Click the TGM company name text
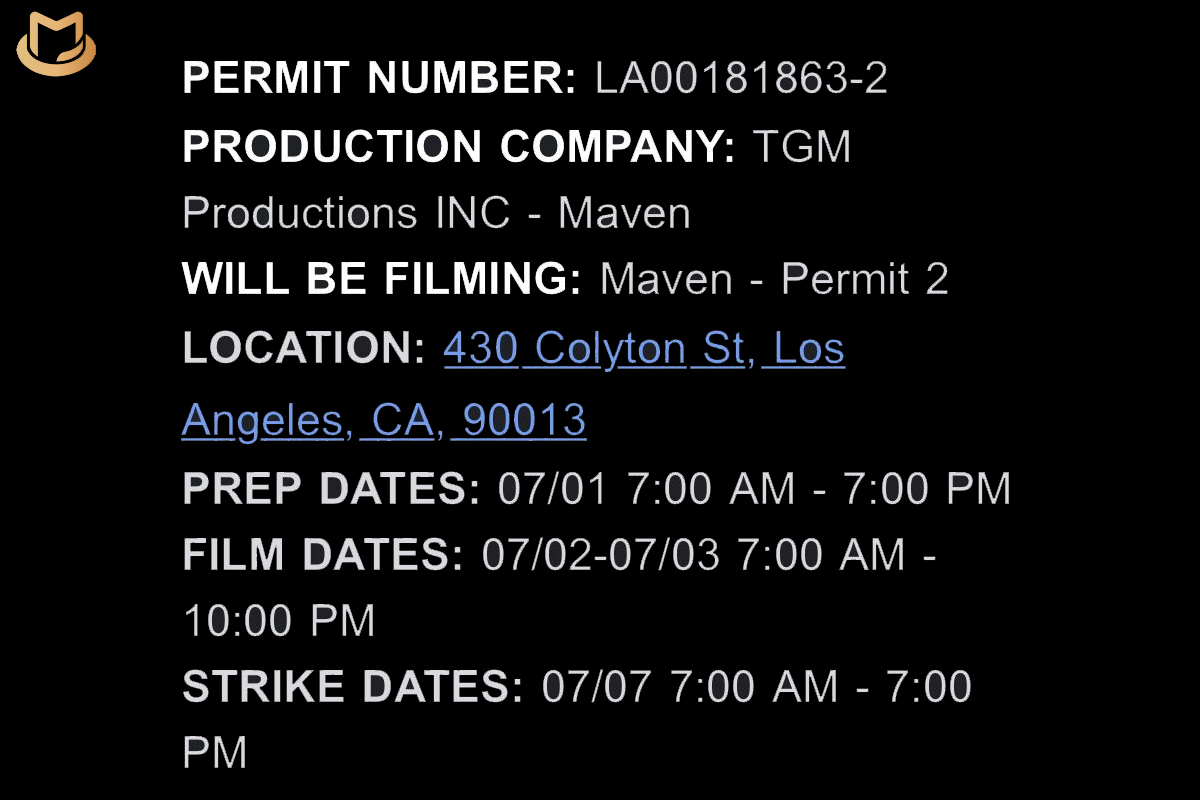This screenshot has height=800, width=1200. click(801, 147)
